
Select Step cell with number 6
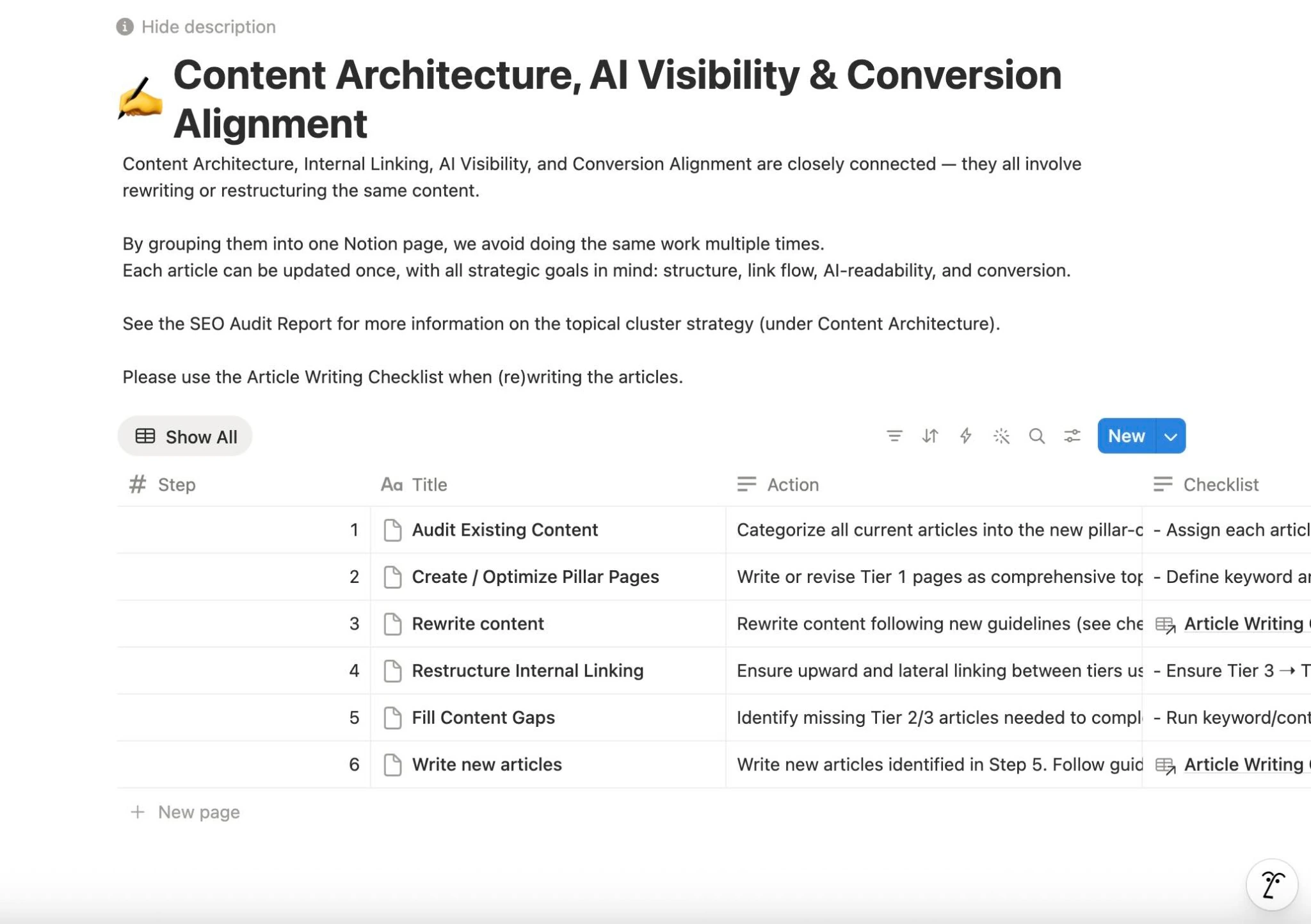click(244, 765)
